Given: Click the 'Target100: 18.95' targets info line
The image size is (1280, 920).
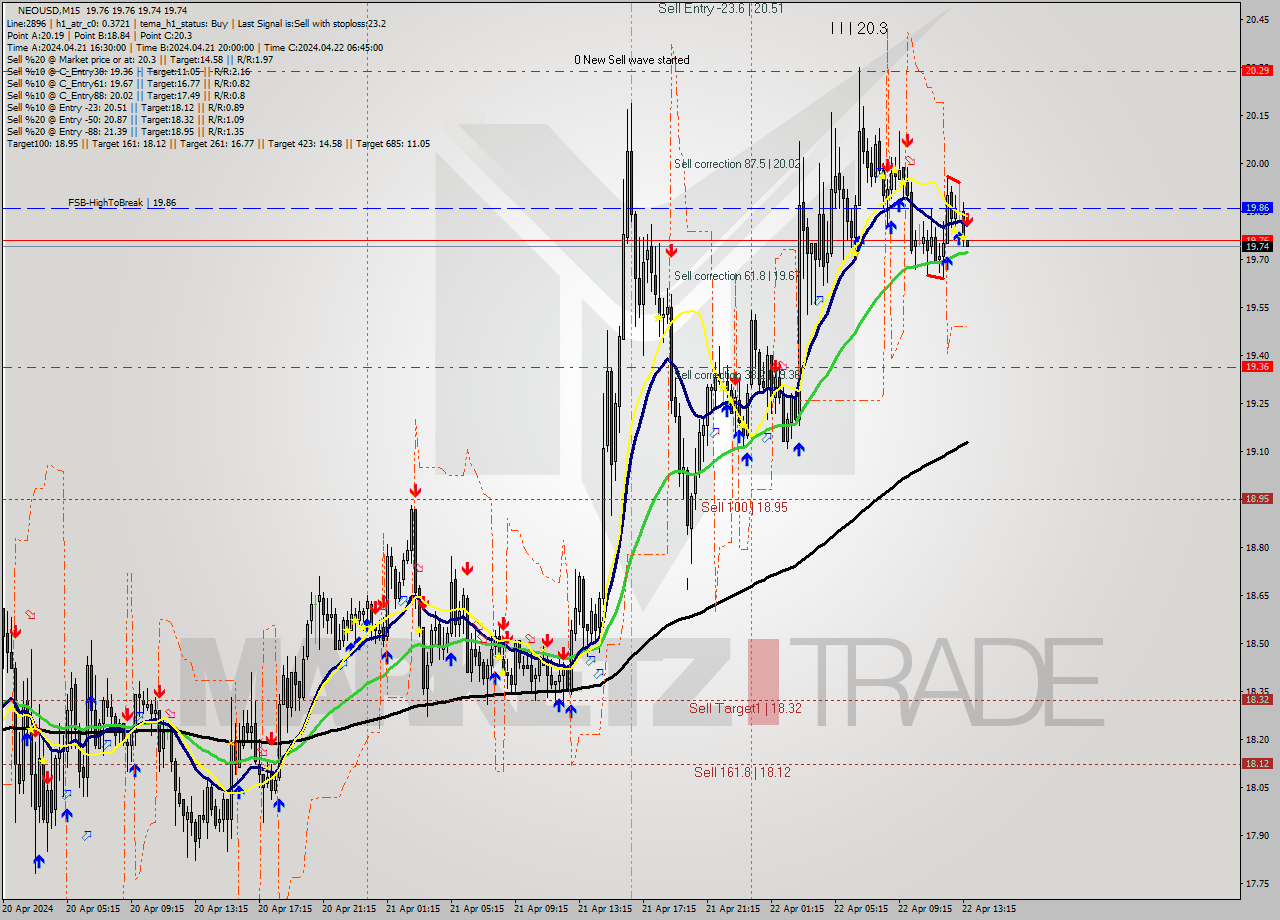Looking at the screenshot, I should click(x=218, y=143).
